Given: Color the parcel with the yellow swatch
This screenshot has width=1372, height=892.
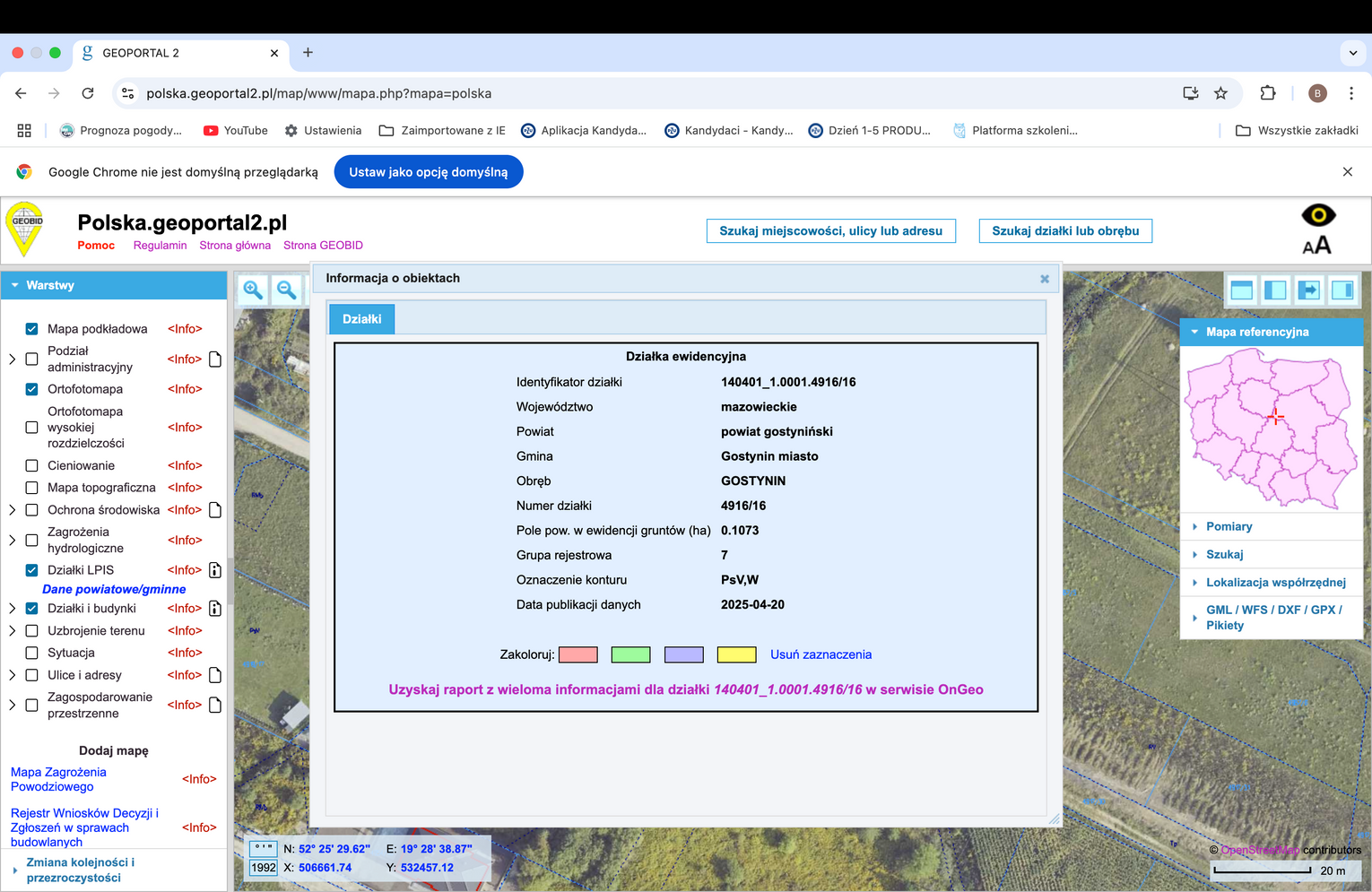Looking at the screenshot, I should pos(737,655).
